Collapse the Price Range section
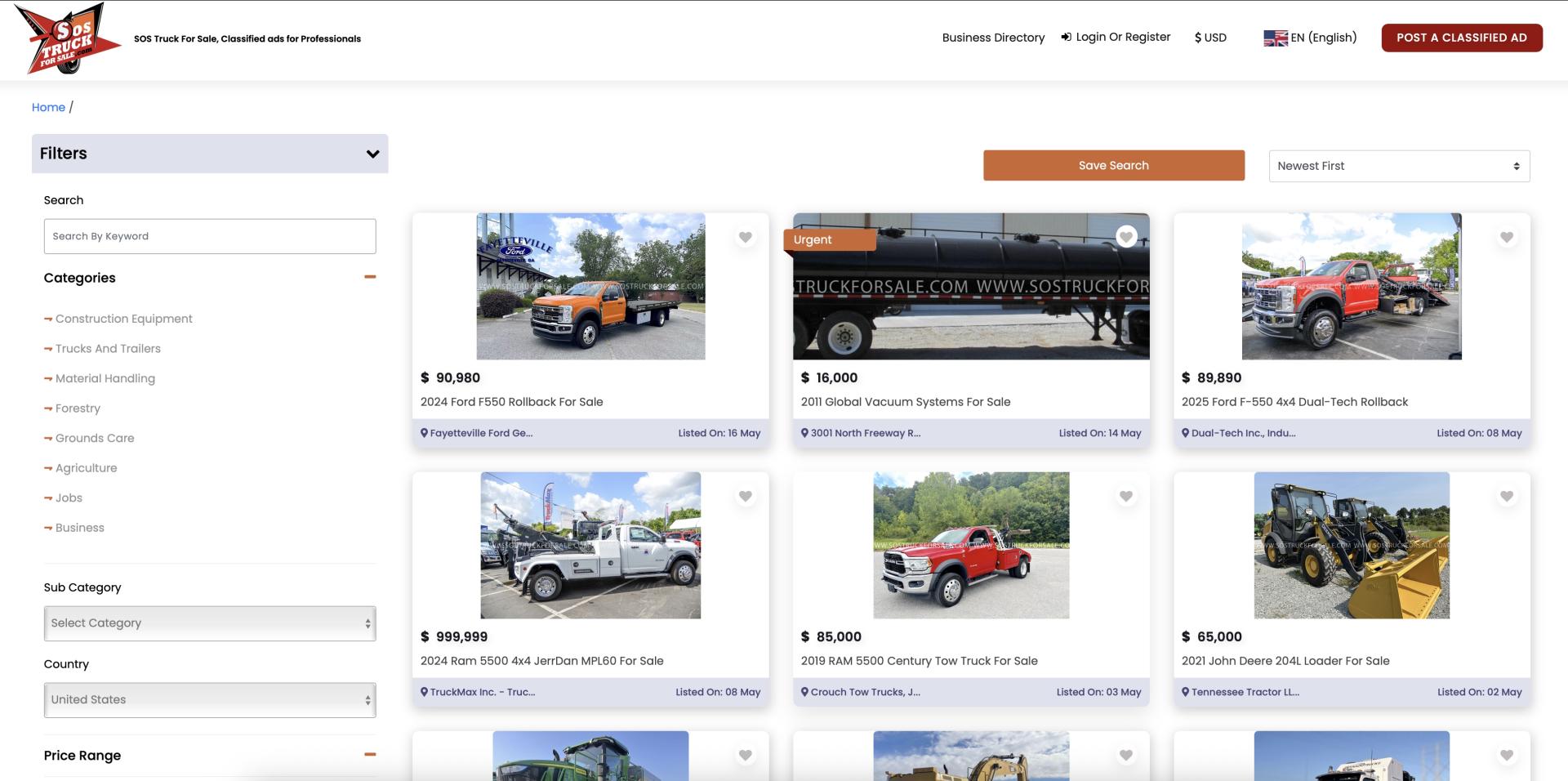This screenshot has height=781, width=1568. click(370, 755)
